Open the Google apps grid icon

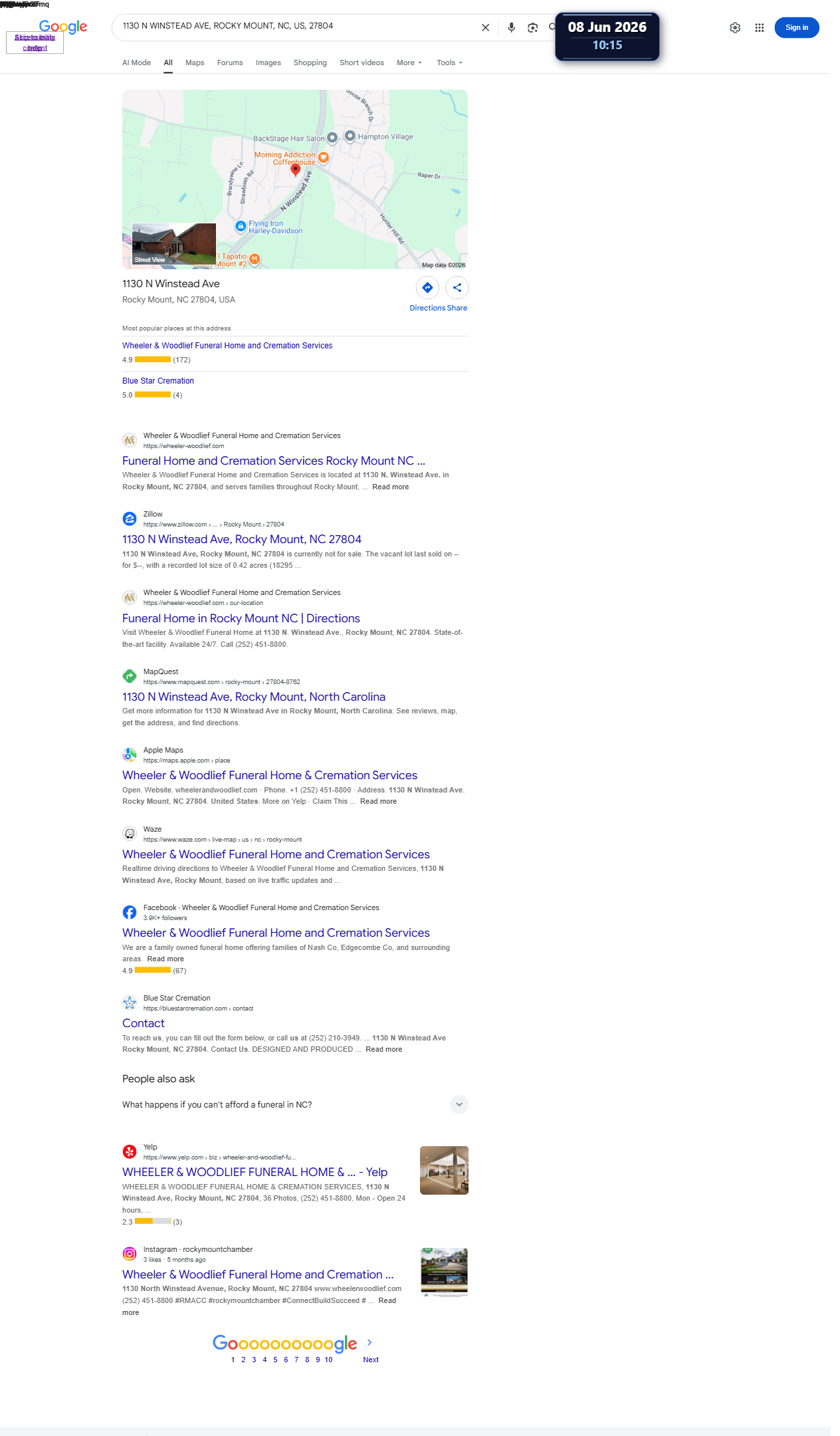coord(760,27)
